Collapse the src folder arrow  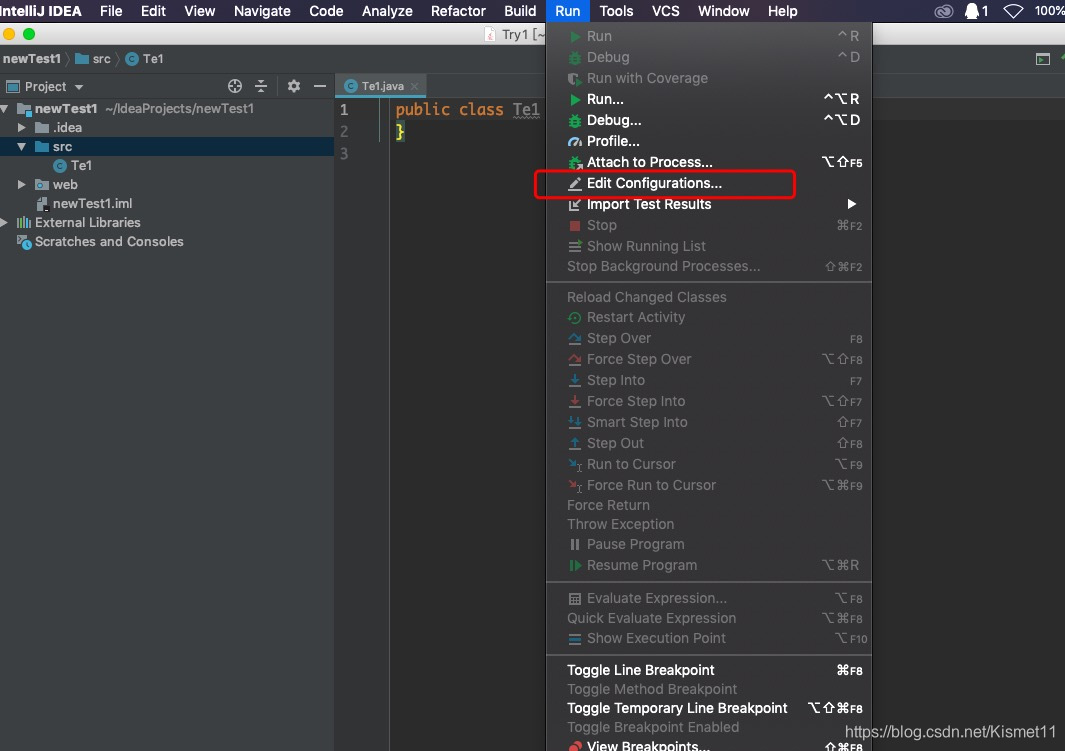22,147
